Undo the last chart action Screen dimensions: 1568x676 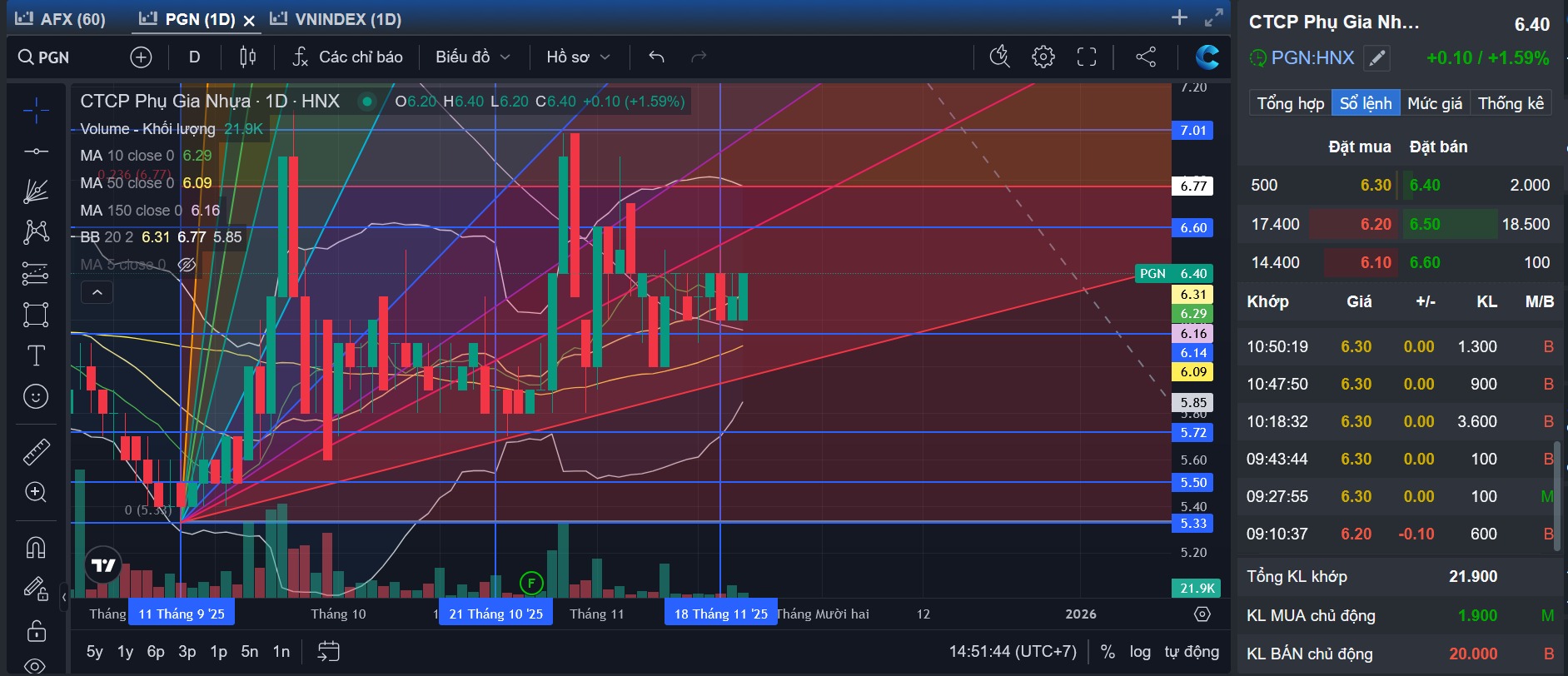tap(656, 57)
